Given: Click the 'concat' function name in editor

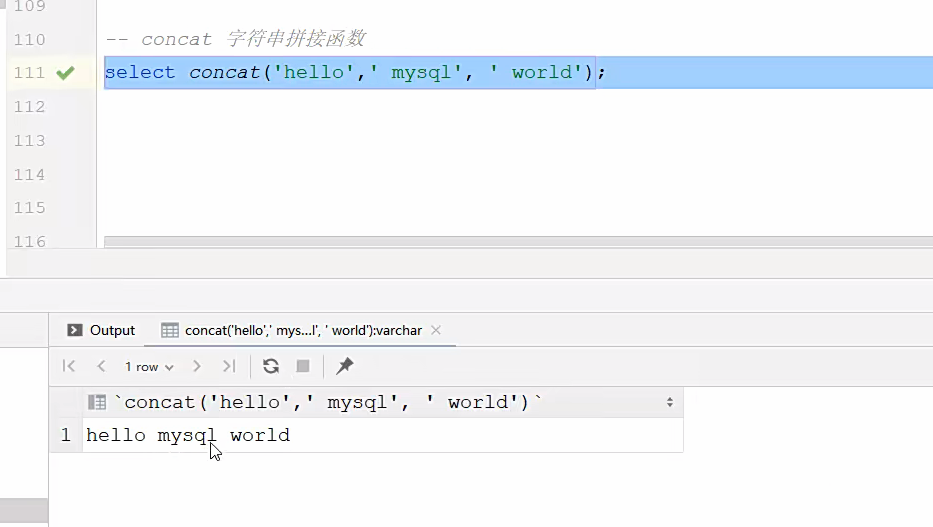Looking at the screenshot, I should tap(224, 73).
